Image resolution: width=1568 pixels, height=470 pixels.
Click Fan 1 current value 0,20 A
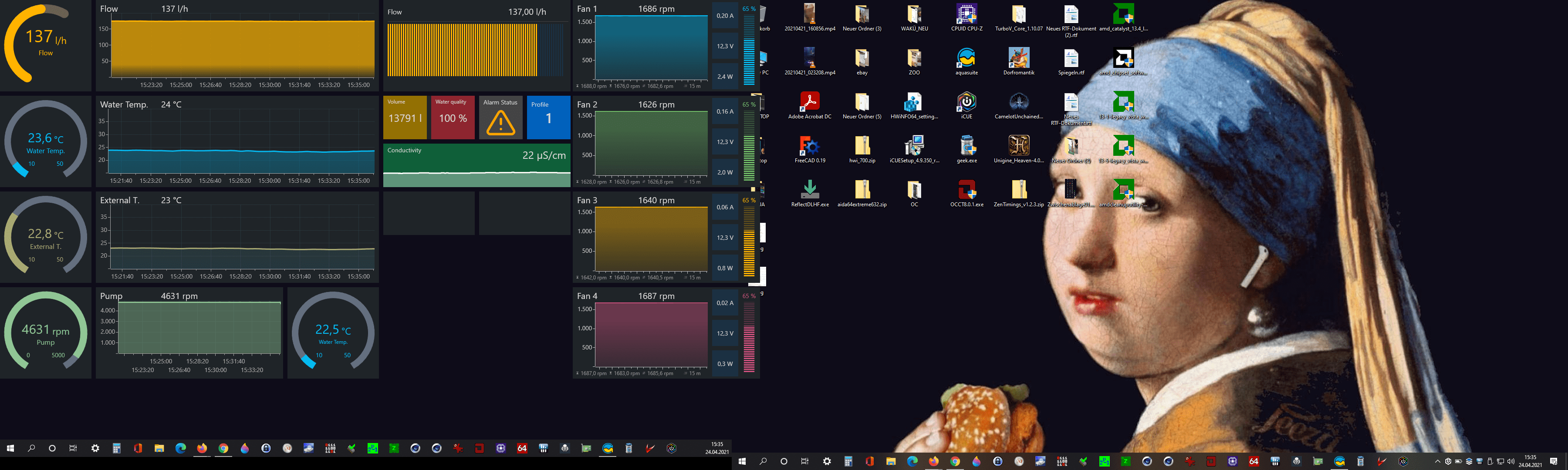(725, 16)
